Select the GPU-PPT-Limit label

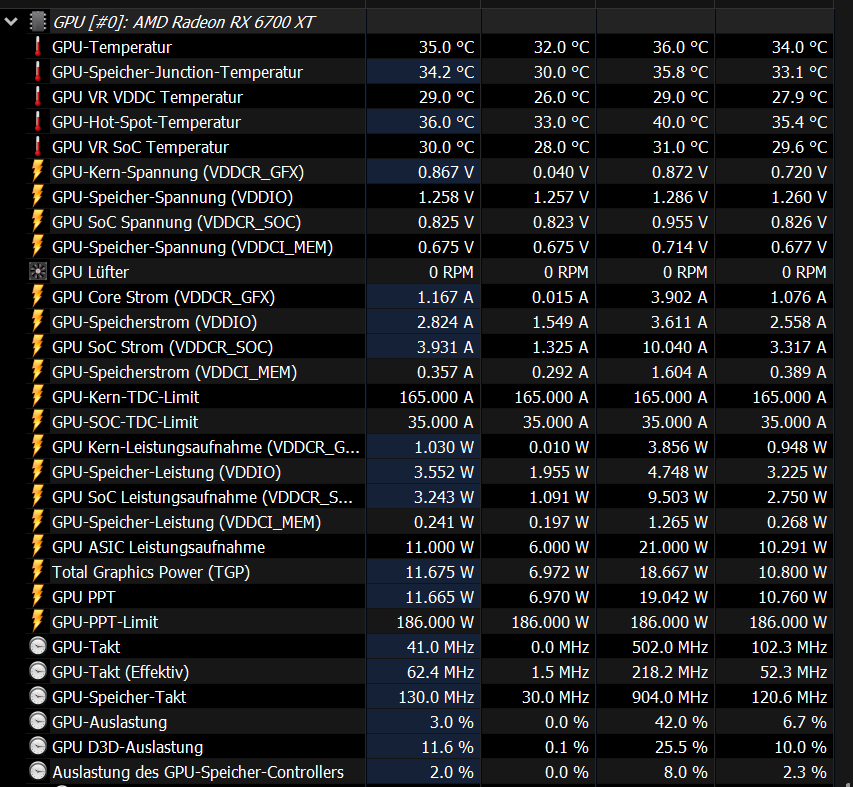(x=105, y=623)
